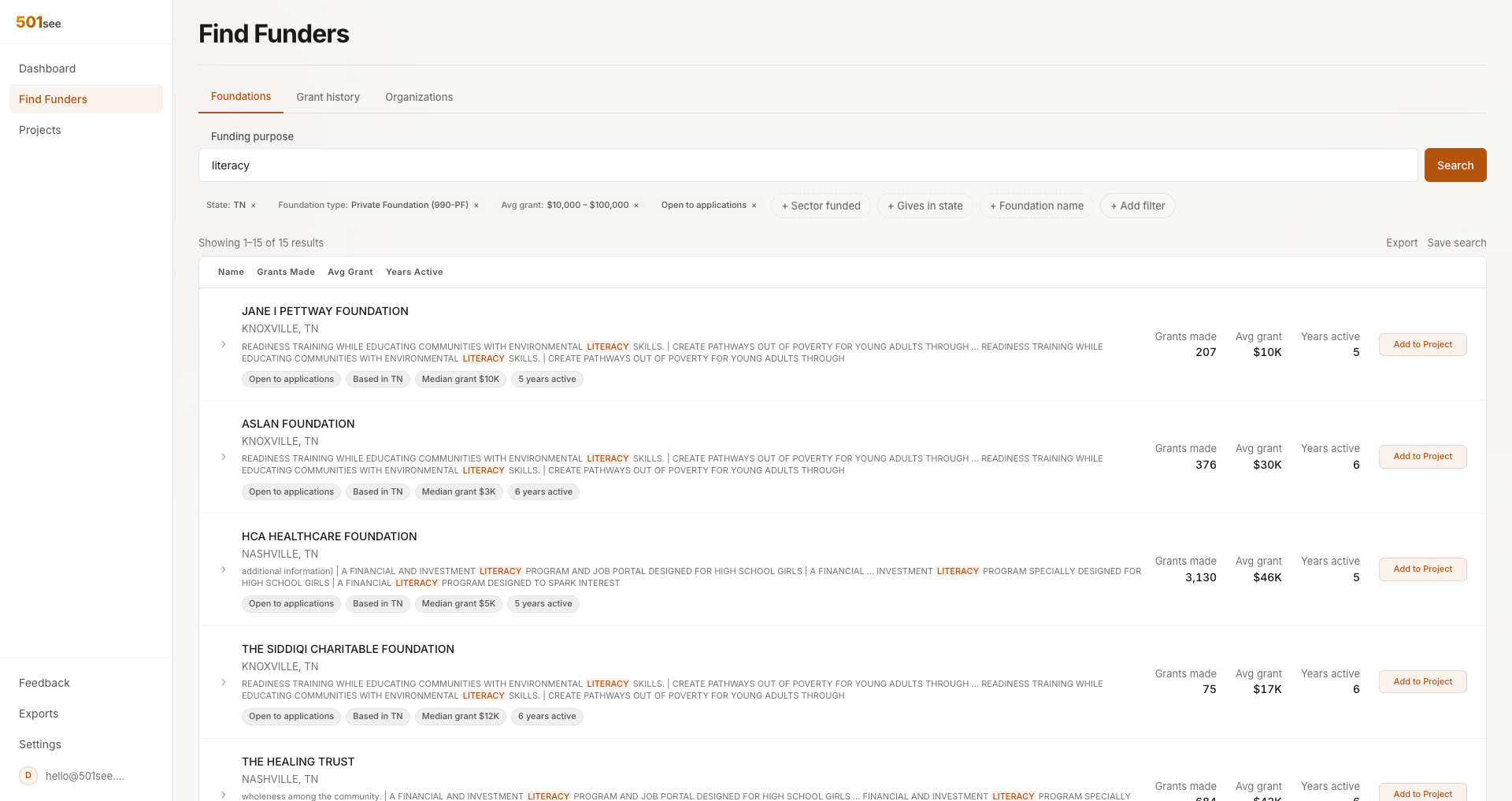Open Find Funders in the sidebar
Image resolution: width=1512 pixels, height=801 pixels.
(x=86, y=99)
